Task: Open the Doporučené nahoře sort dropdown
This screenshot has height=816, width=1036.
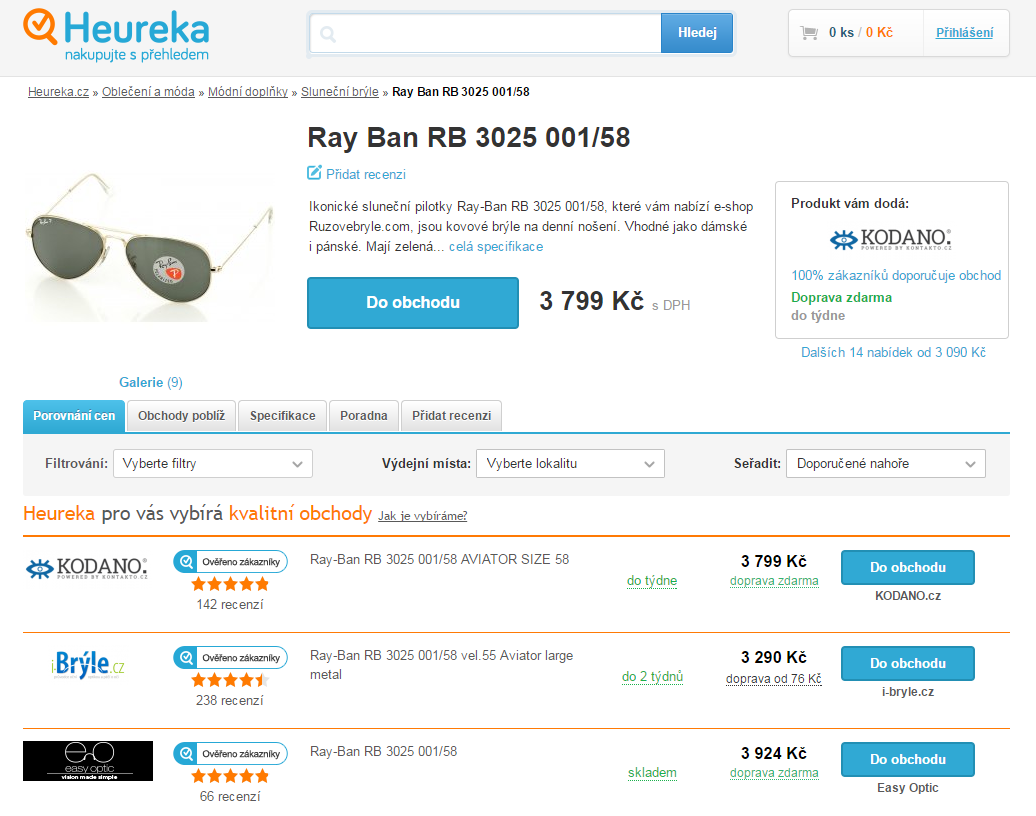Action: (885, 463)
